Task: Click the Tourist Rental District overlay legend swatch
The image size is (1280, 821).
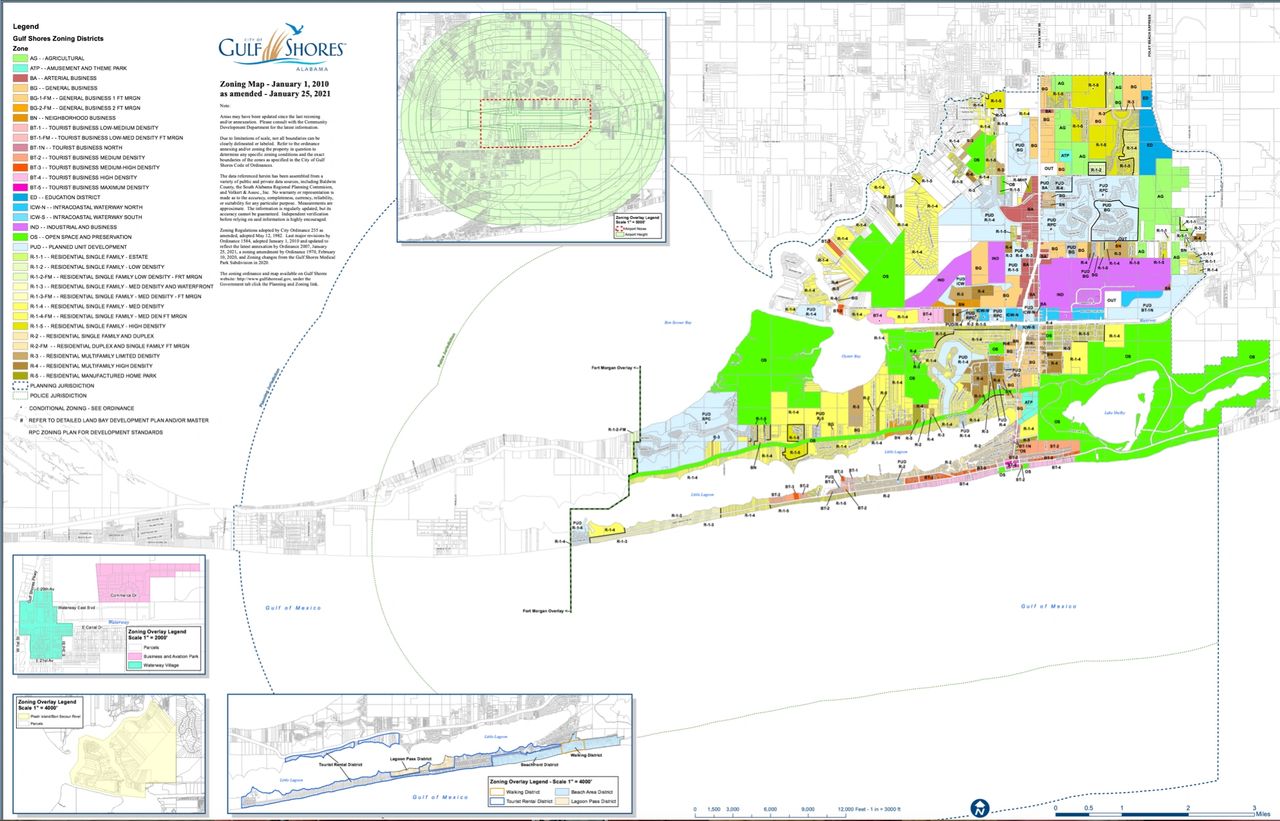Action: coord(499,802)
